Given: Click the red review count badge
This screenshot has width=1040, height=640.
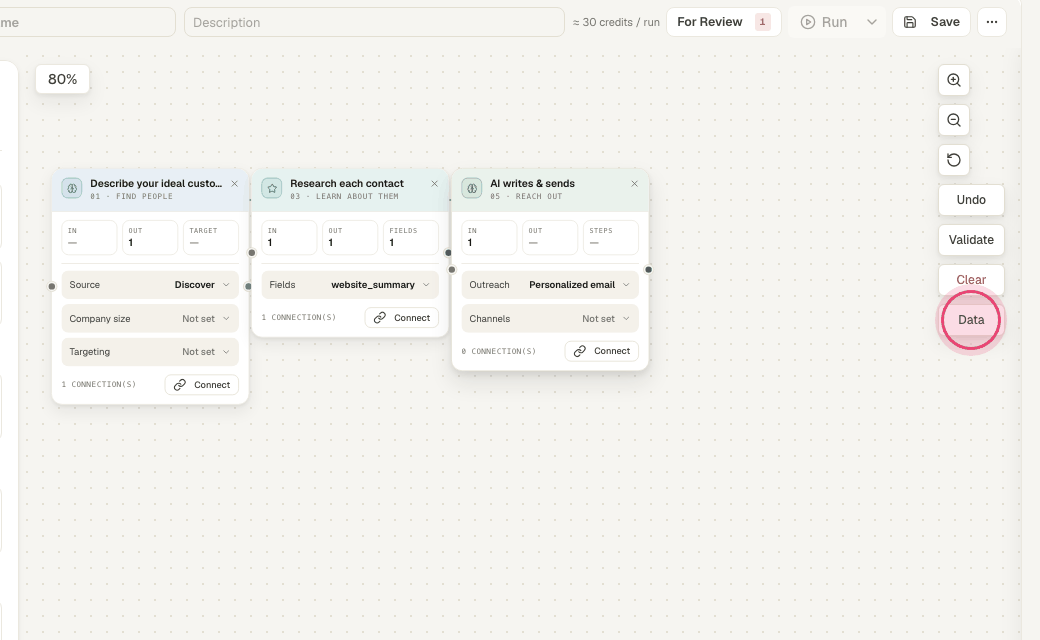Looking at the screenshot, I should (762, 22).
